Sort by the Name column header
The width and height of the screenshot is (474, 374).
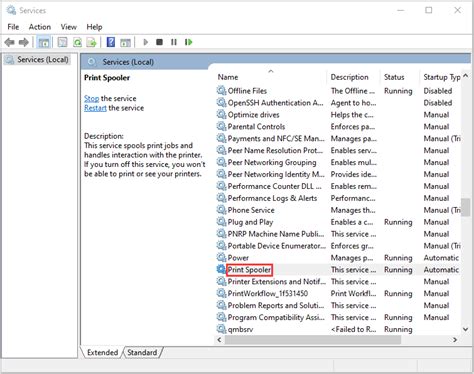click(x=271, y=77)
